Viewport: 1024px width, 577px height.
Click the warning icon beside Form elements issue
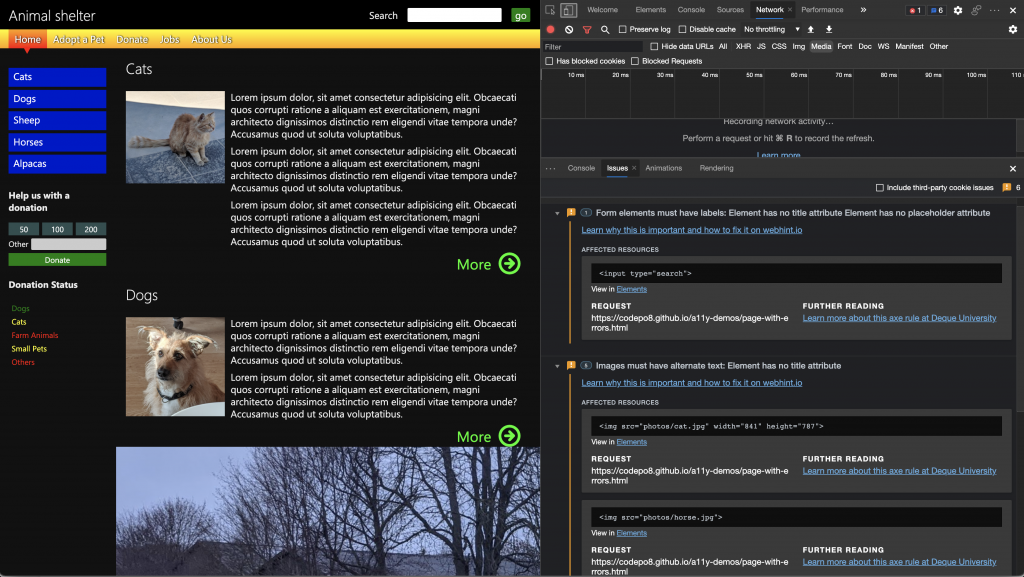(x=571, y=213)
